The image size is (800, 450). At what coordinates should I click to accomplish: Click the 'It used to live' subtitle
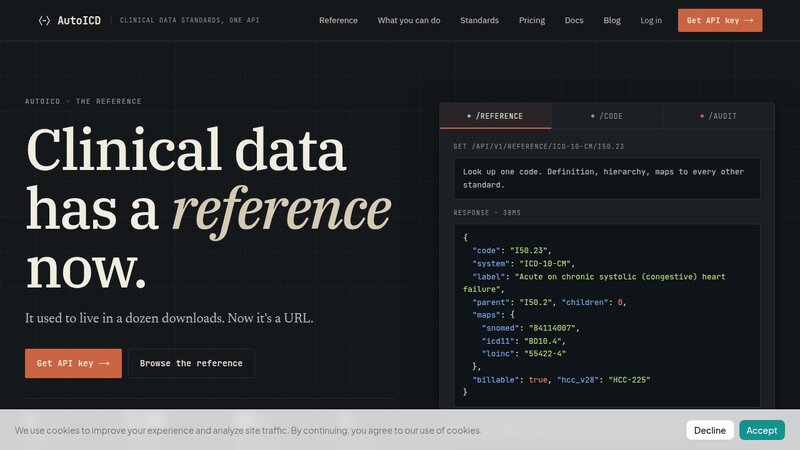coord(169,318)
